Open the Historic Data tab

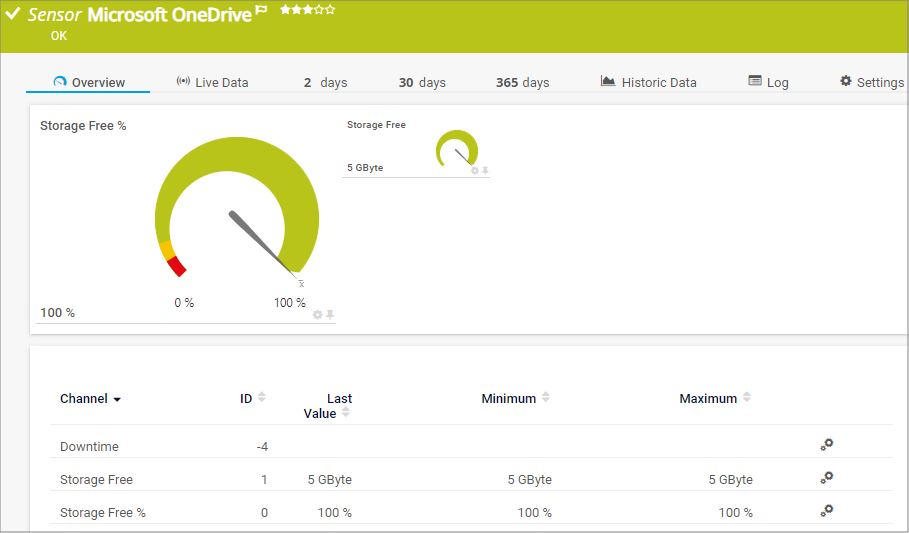[648, 82]
